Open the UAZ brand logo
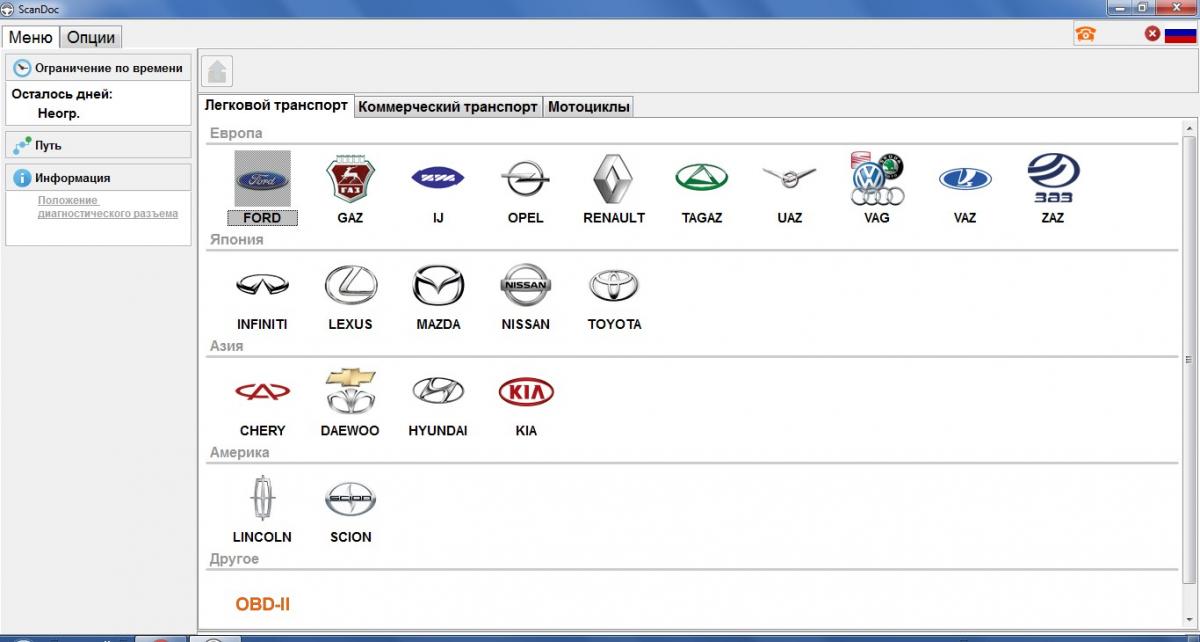The image size is (1200, 642). (x=789, y=178)
